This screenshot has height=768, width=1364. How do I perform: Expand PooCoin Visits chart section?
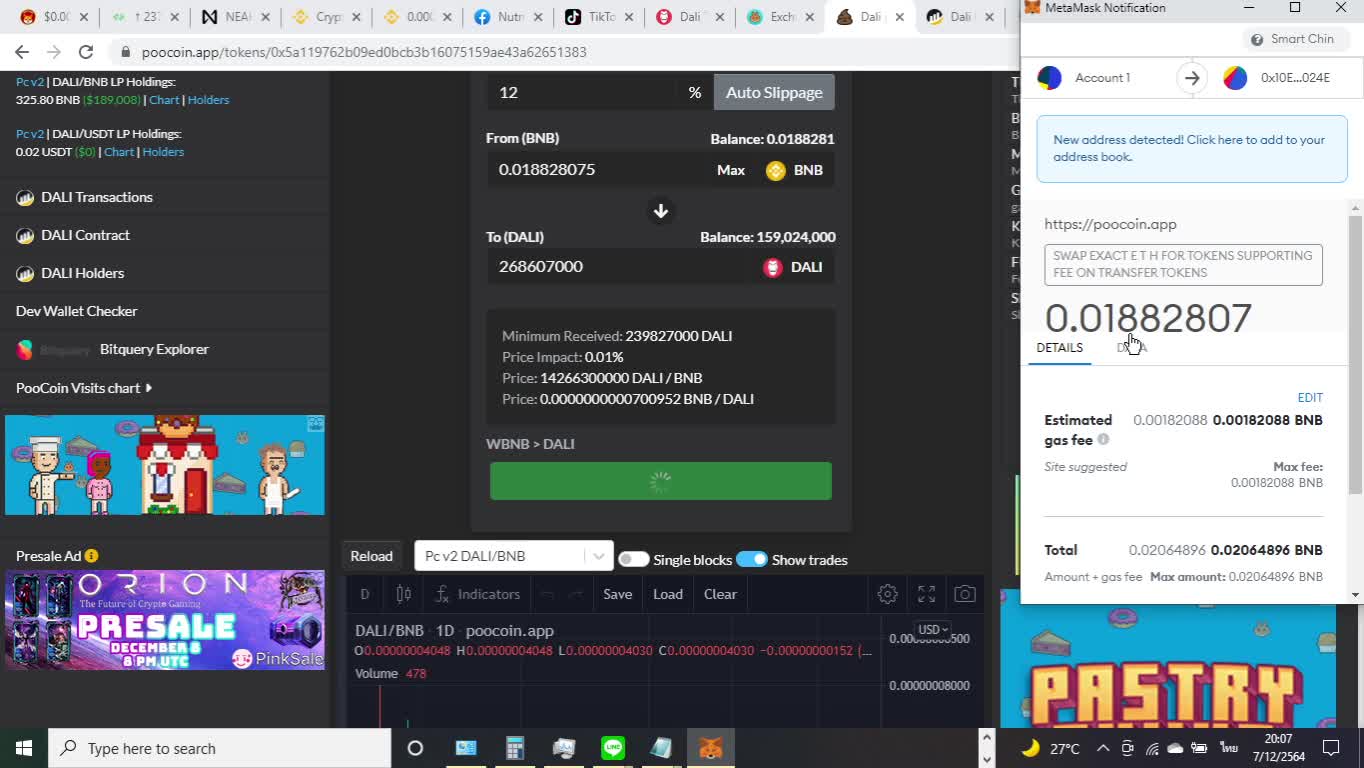tap(84, 388)
